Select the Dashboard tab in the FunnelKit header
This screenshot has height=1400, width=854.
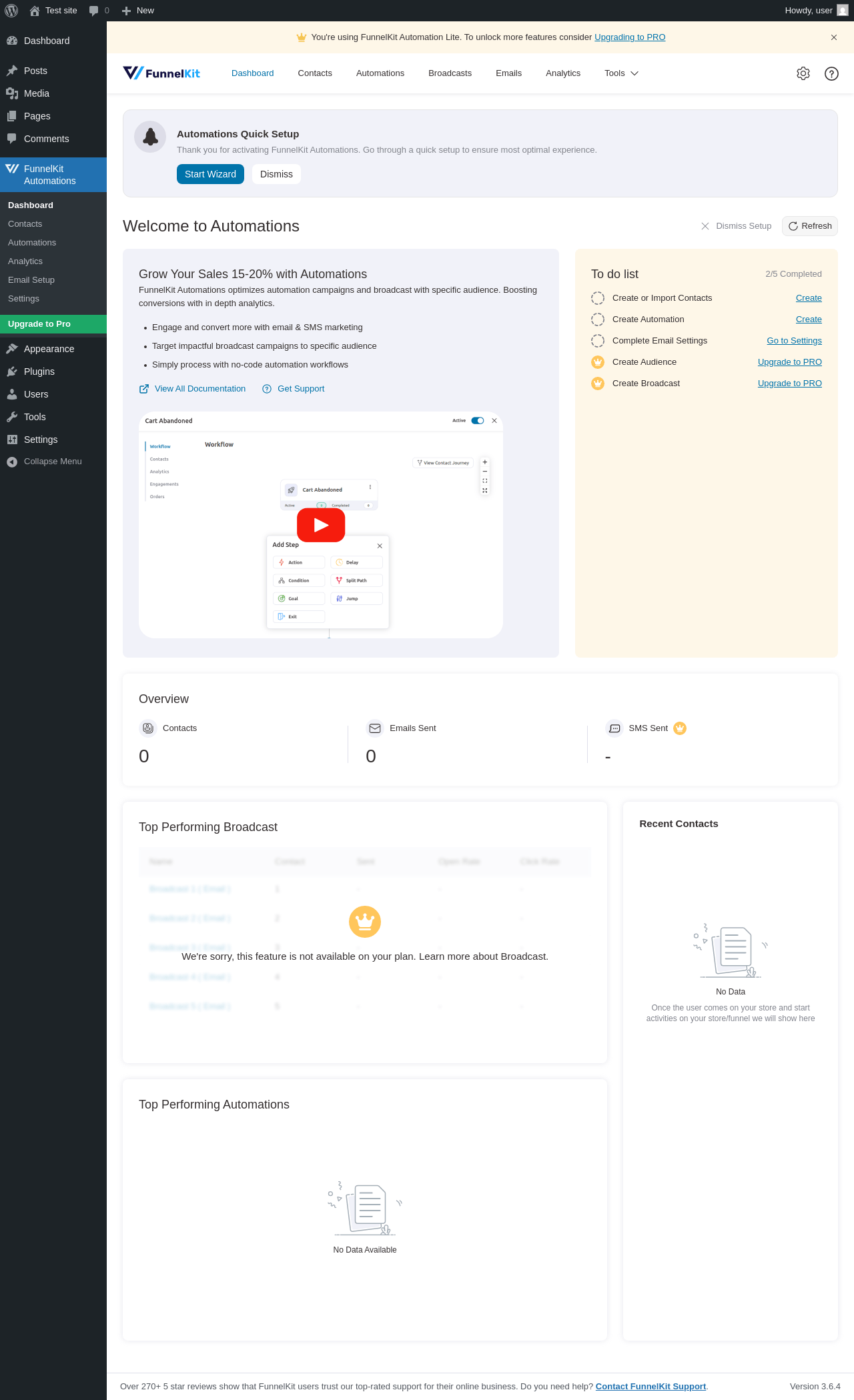point(253,73)
